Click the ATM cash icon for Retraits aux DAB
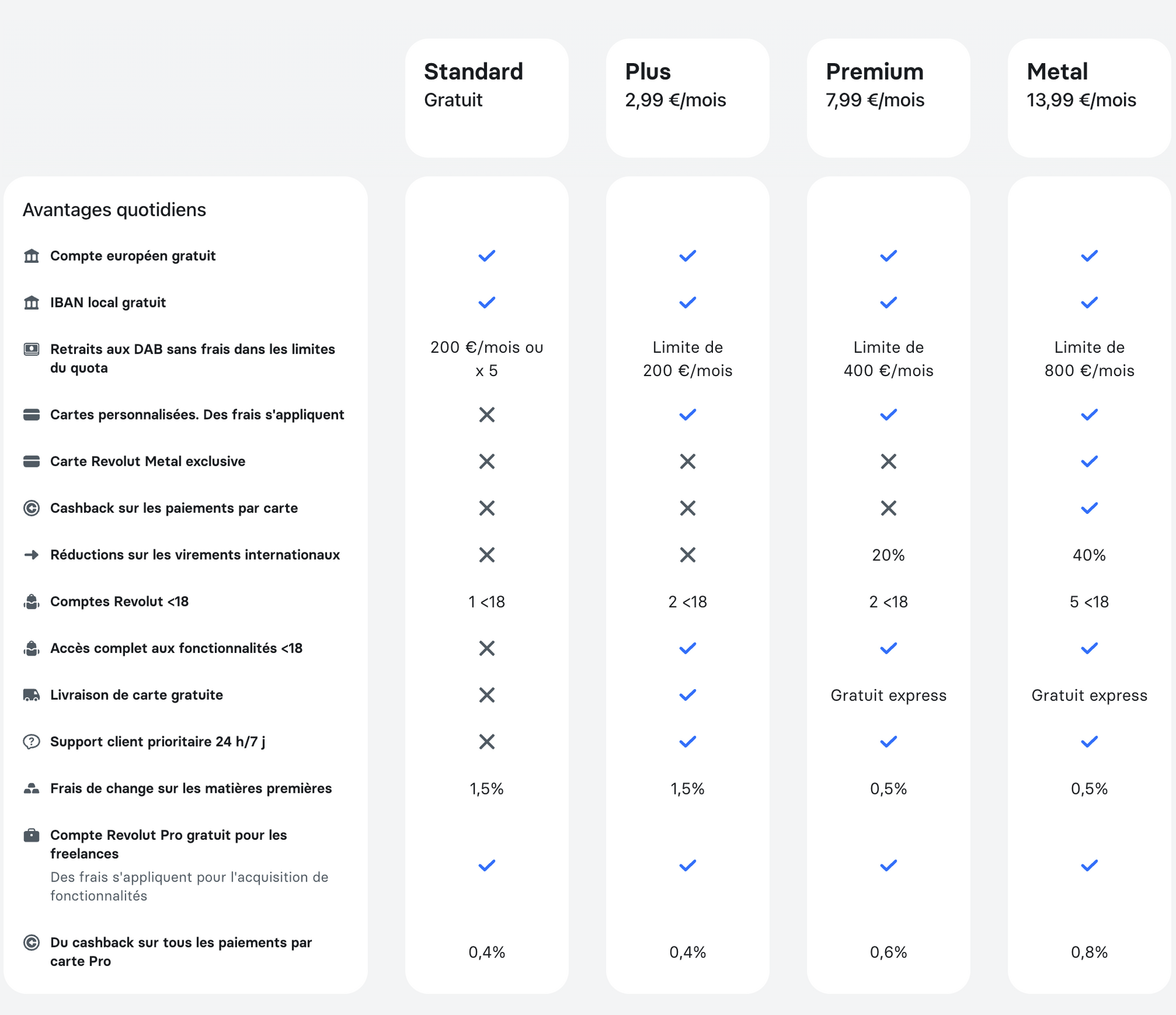 [x=31, y=349]
